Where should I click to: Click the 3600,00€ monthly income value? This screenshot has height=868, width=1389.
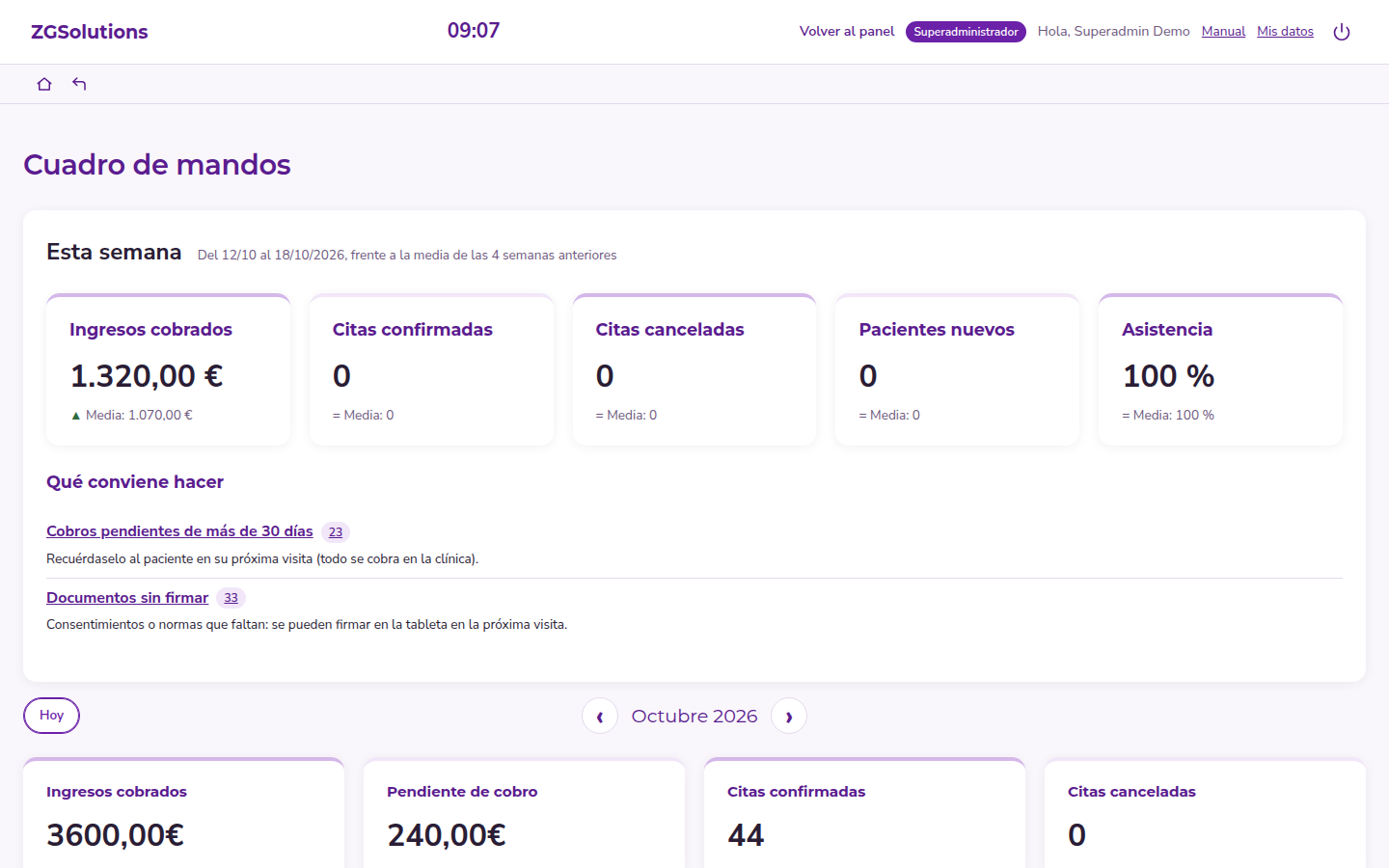[x=116, y=835]
